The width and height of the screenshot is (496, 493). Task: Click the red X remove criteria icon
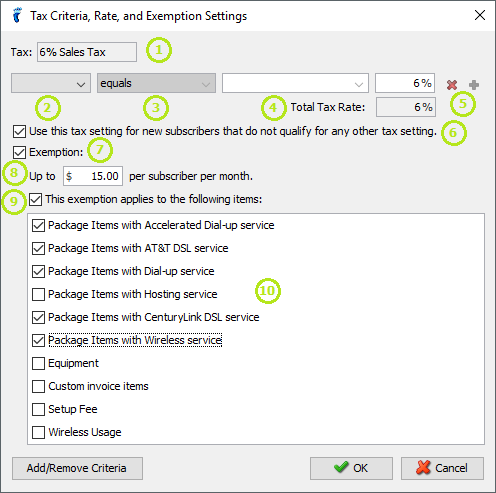pos(452,85)
